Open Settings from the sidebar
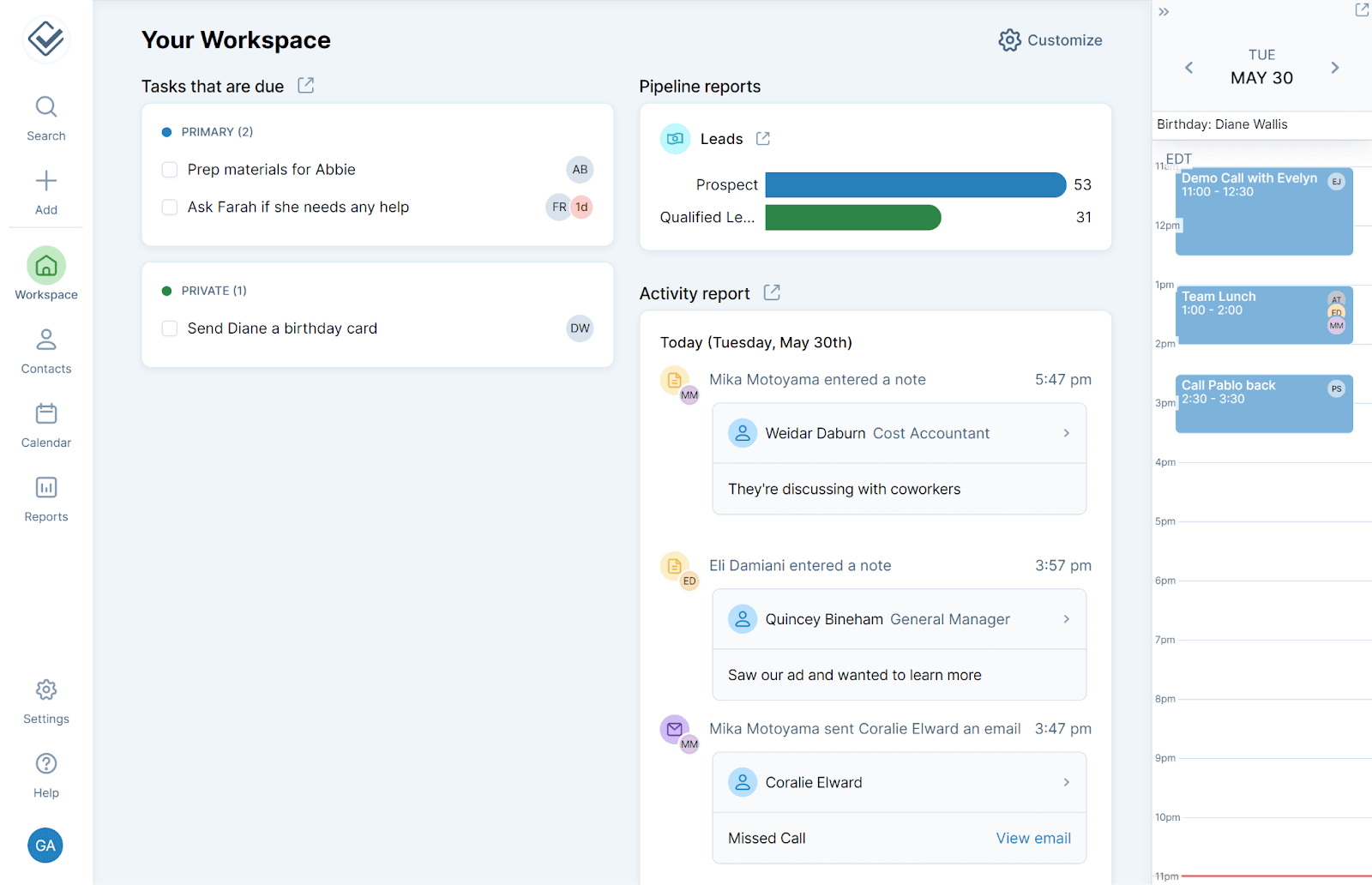 45,690
